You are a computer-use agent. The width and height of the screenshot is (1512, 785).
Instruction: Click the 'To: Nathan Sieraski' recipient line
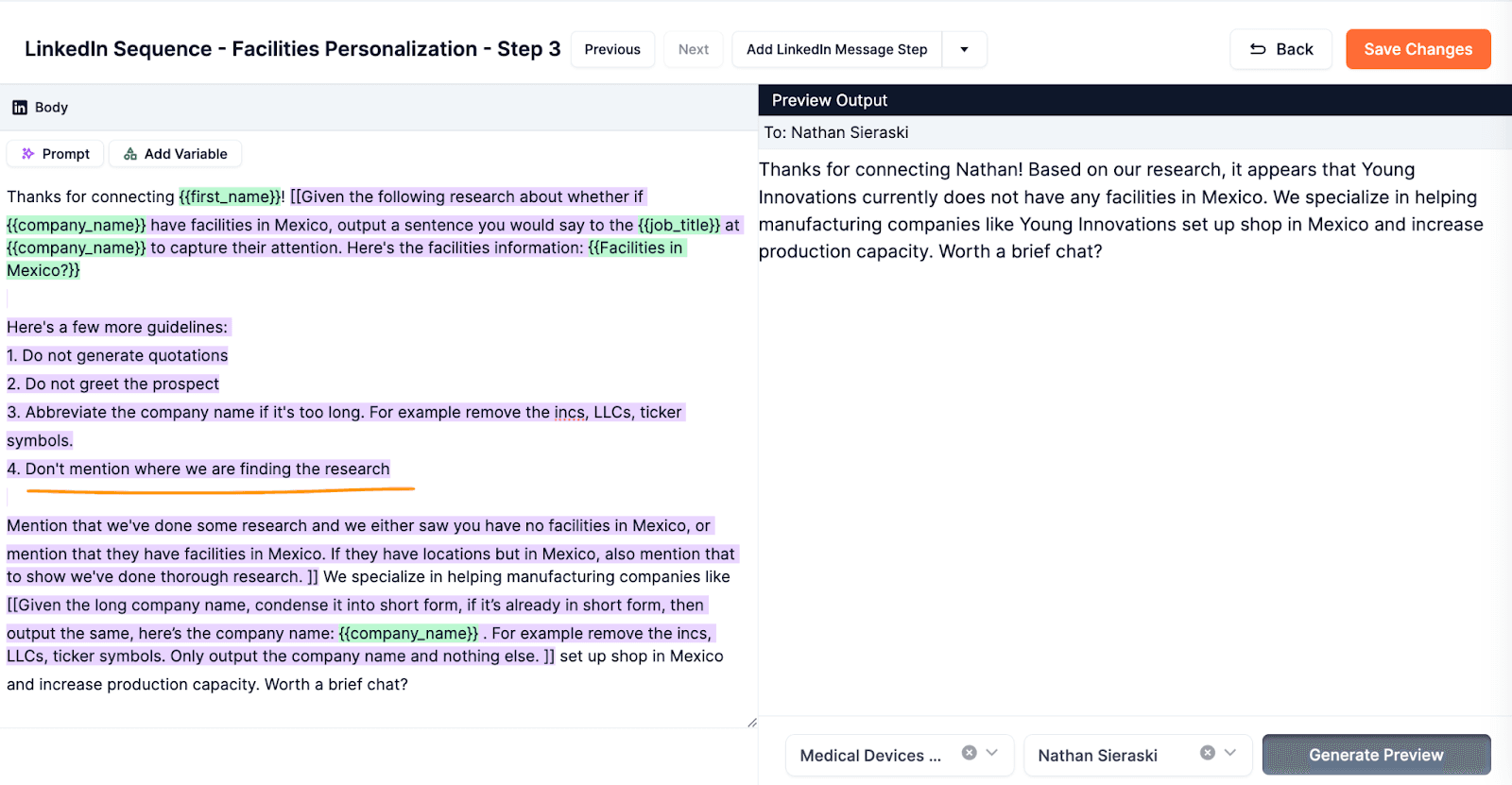[x=836, y=132]
